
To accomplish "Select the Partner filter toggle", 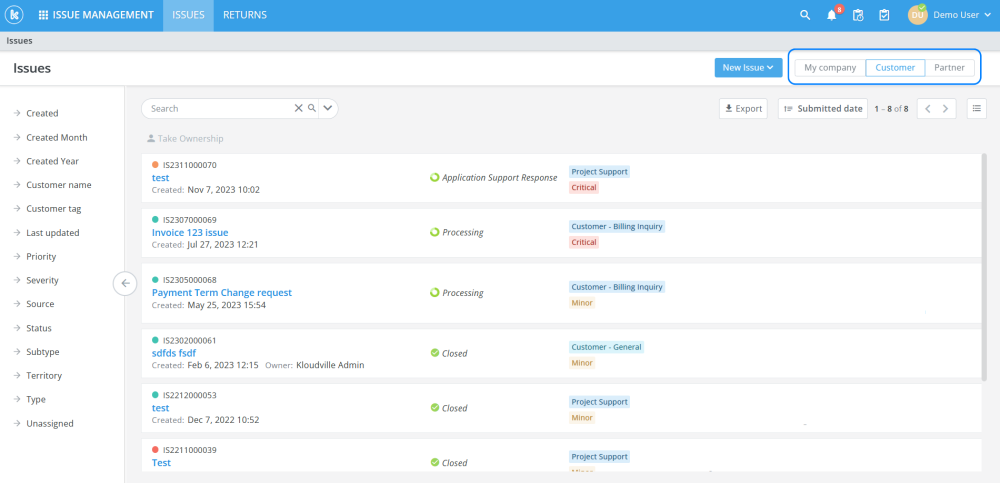I will [x=949, y=68].
